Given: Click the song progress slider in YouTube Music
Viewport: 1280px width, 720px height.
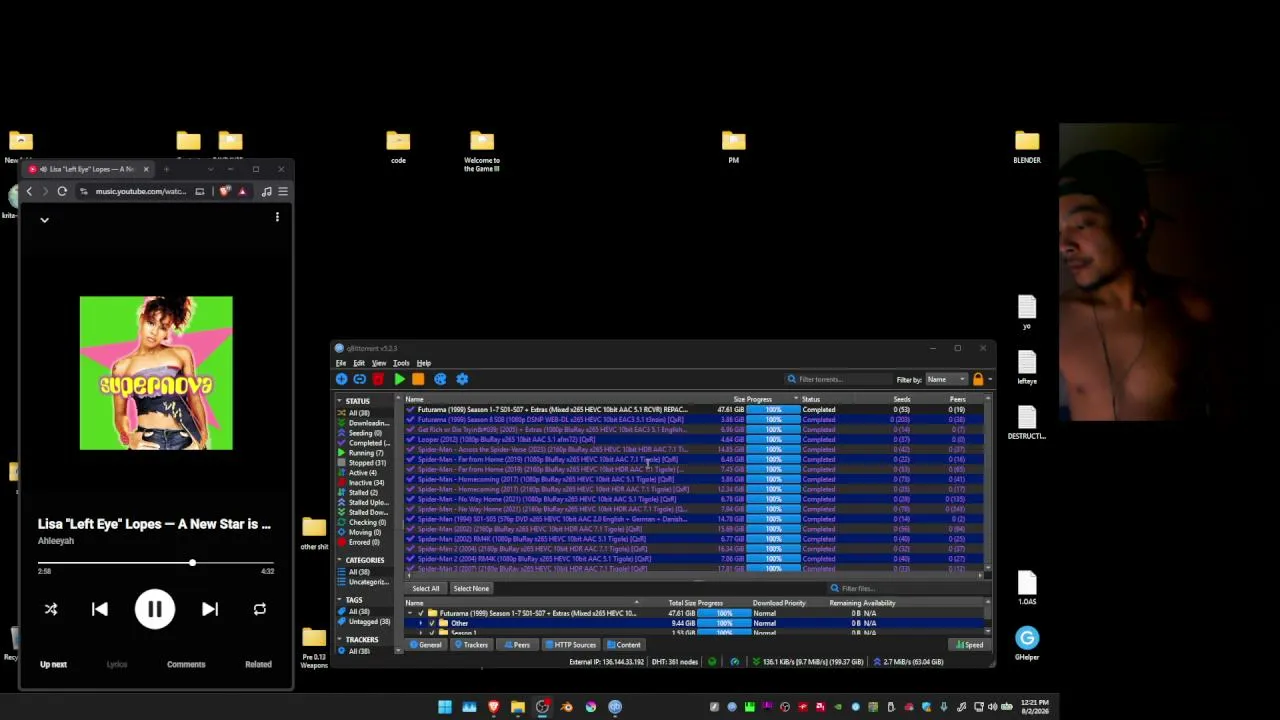Looking at the screenshot, I should click(156, 563).
